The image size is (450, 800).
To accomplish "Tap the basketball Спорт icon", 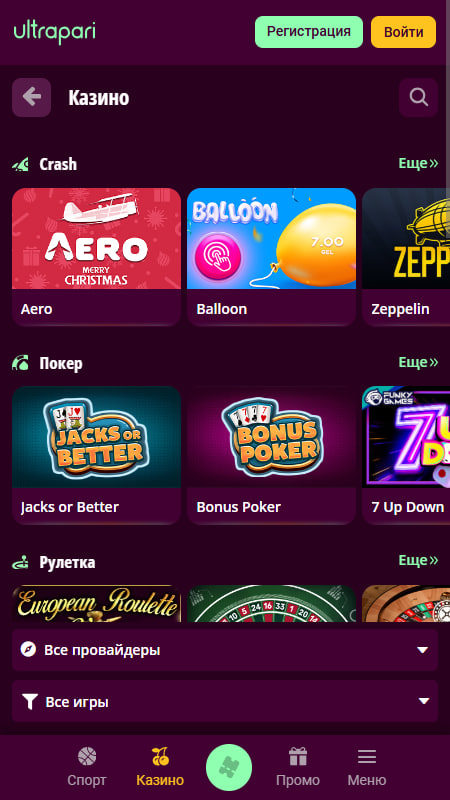I will click(x=87, y=757).
